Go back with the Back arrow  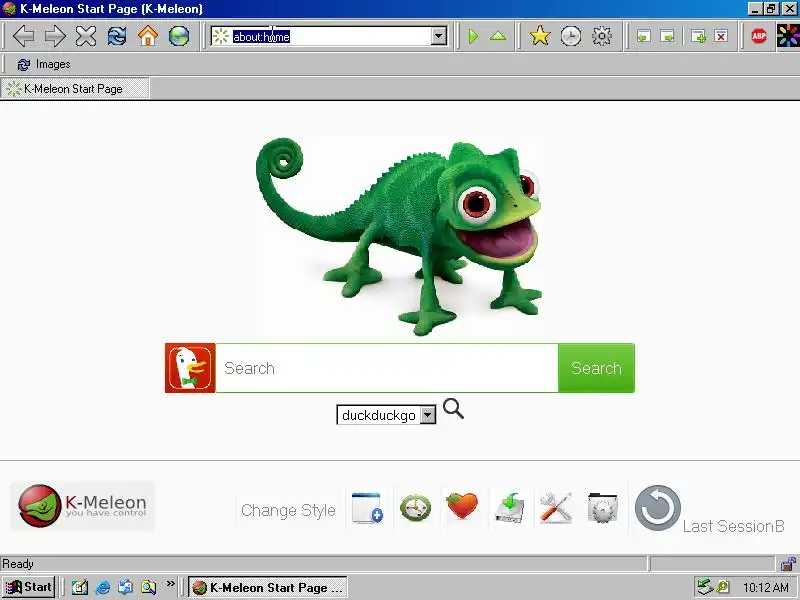(23, 36)
